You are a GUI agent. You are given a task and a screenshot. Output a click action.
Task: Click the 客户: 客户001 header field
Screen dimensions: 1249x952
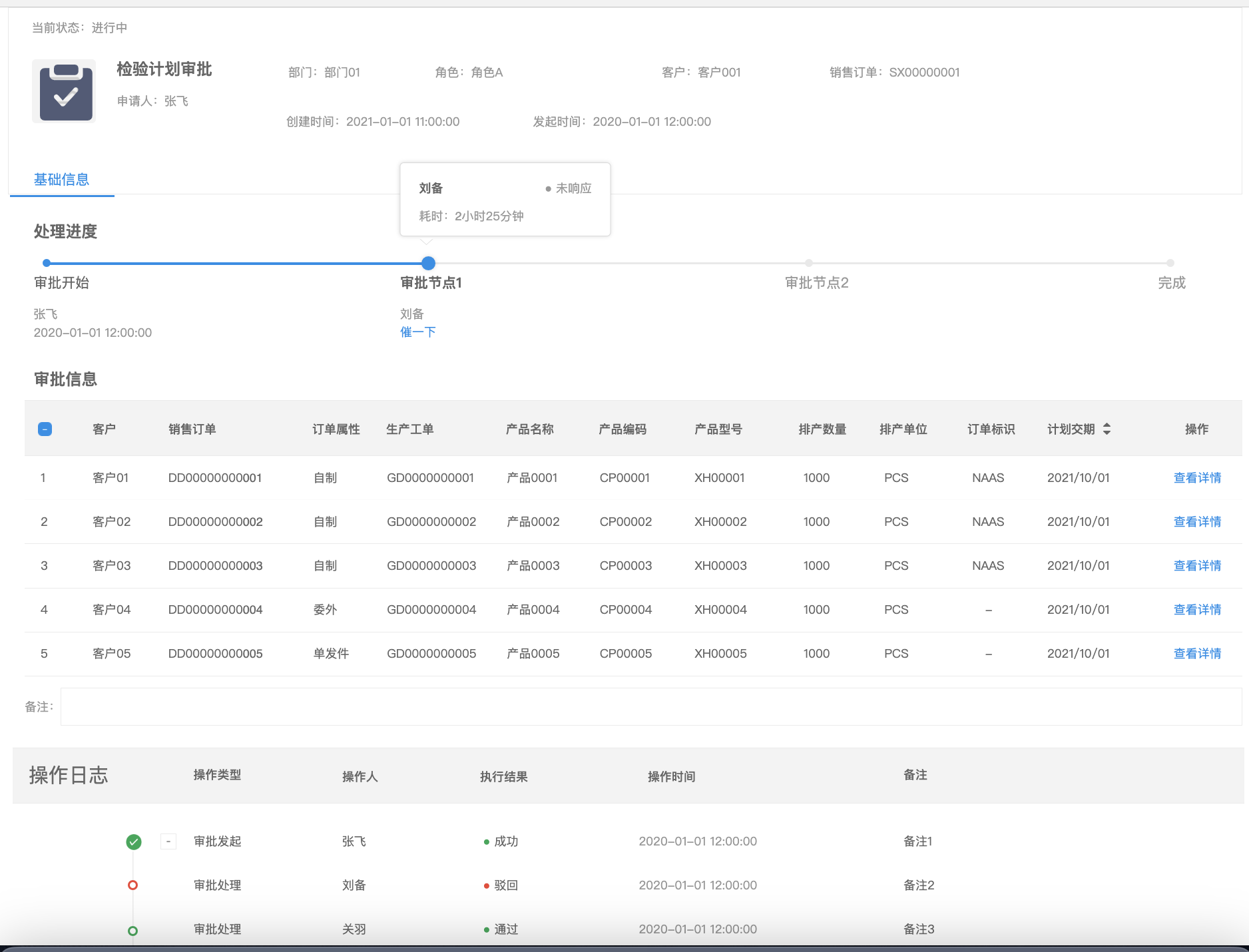(701, 73)
